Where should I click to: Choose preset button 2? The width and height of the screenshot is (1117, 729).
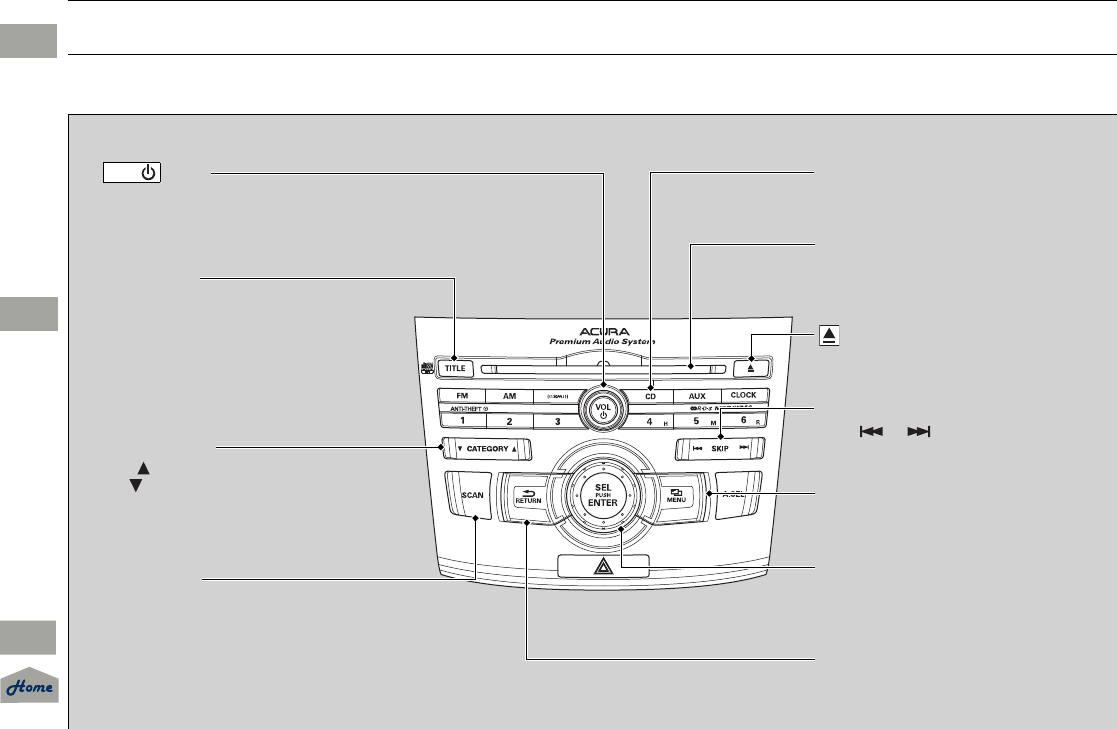tap(509, 421)
